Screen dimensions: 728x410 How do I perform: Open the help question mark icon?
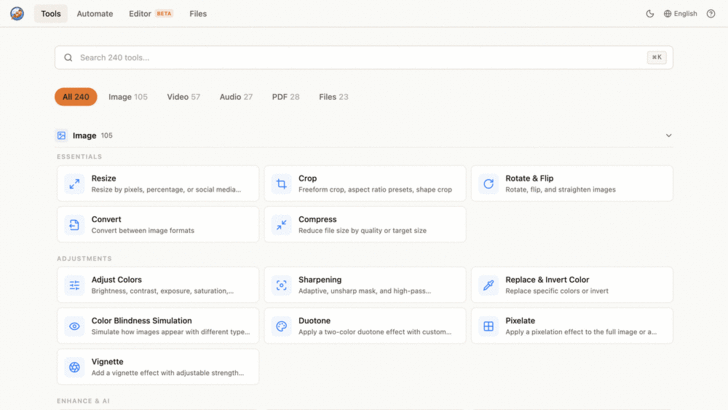pyautogui.click(x=710, y=14)
